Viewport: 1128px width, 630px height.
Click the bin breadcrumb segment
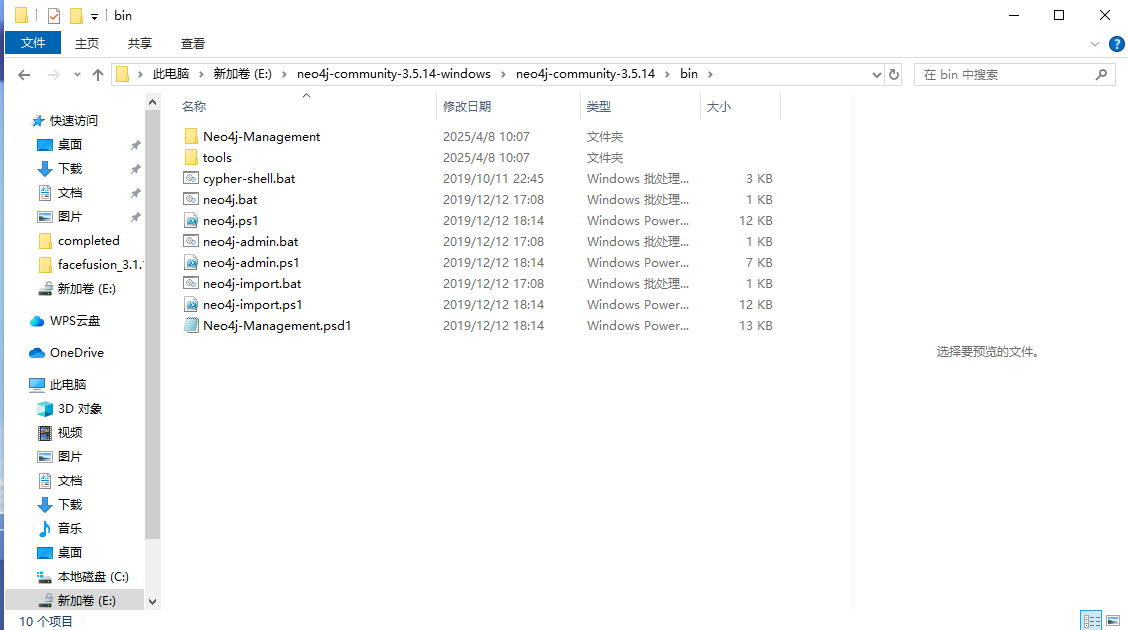click(688, 74)
